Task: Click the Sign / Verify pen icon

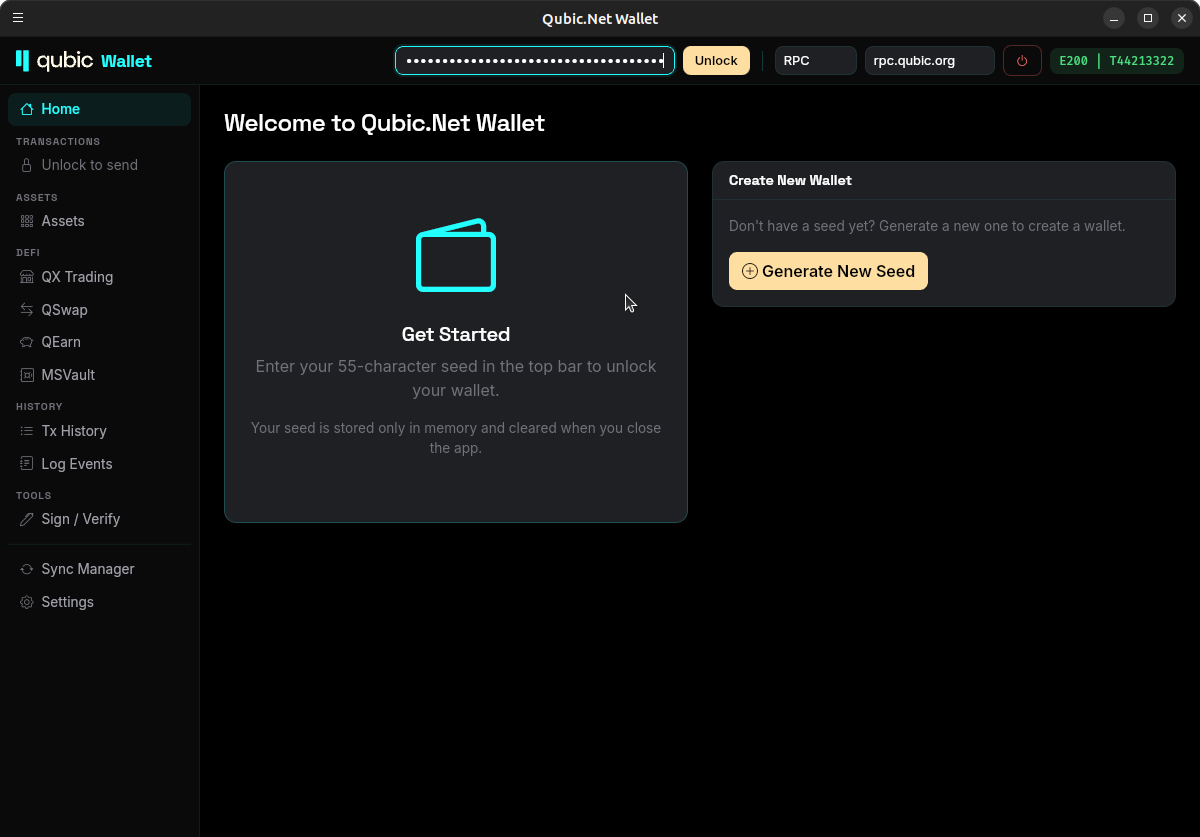Action: coord(27,519)
